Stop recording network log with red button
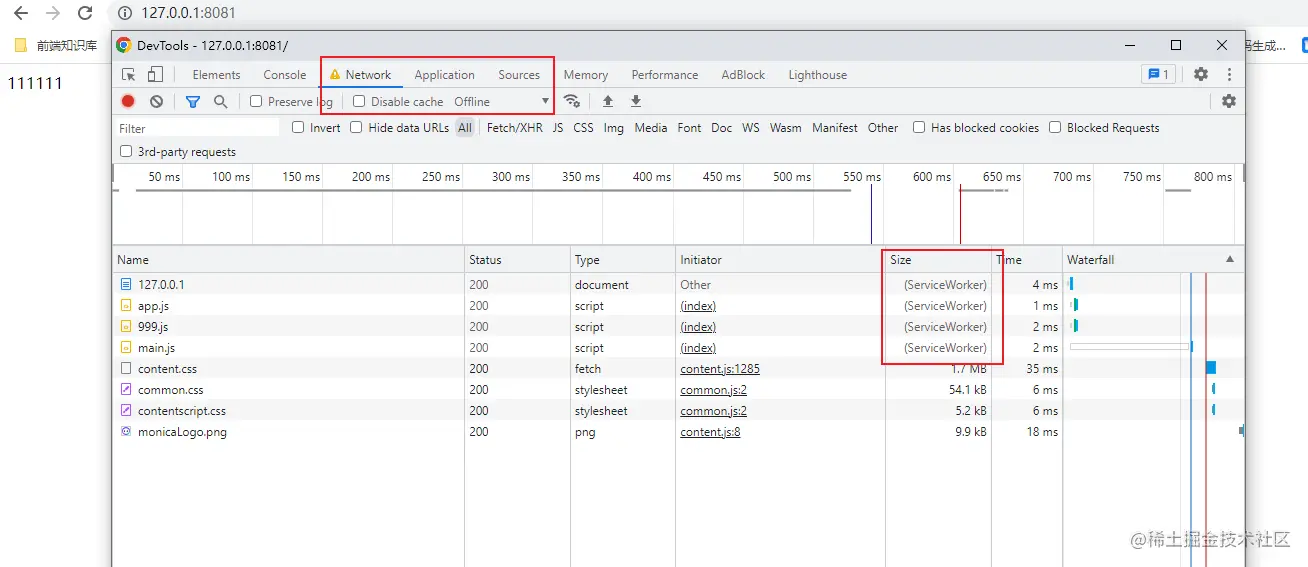 click(128, 101)
